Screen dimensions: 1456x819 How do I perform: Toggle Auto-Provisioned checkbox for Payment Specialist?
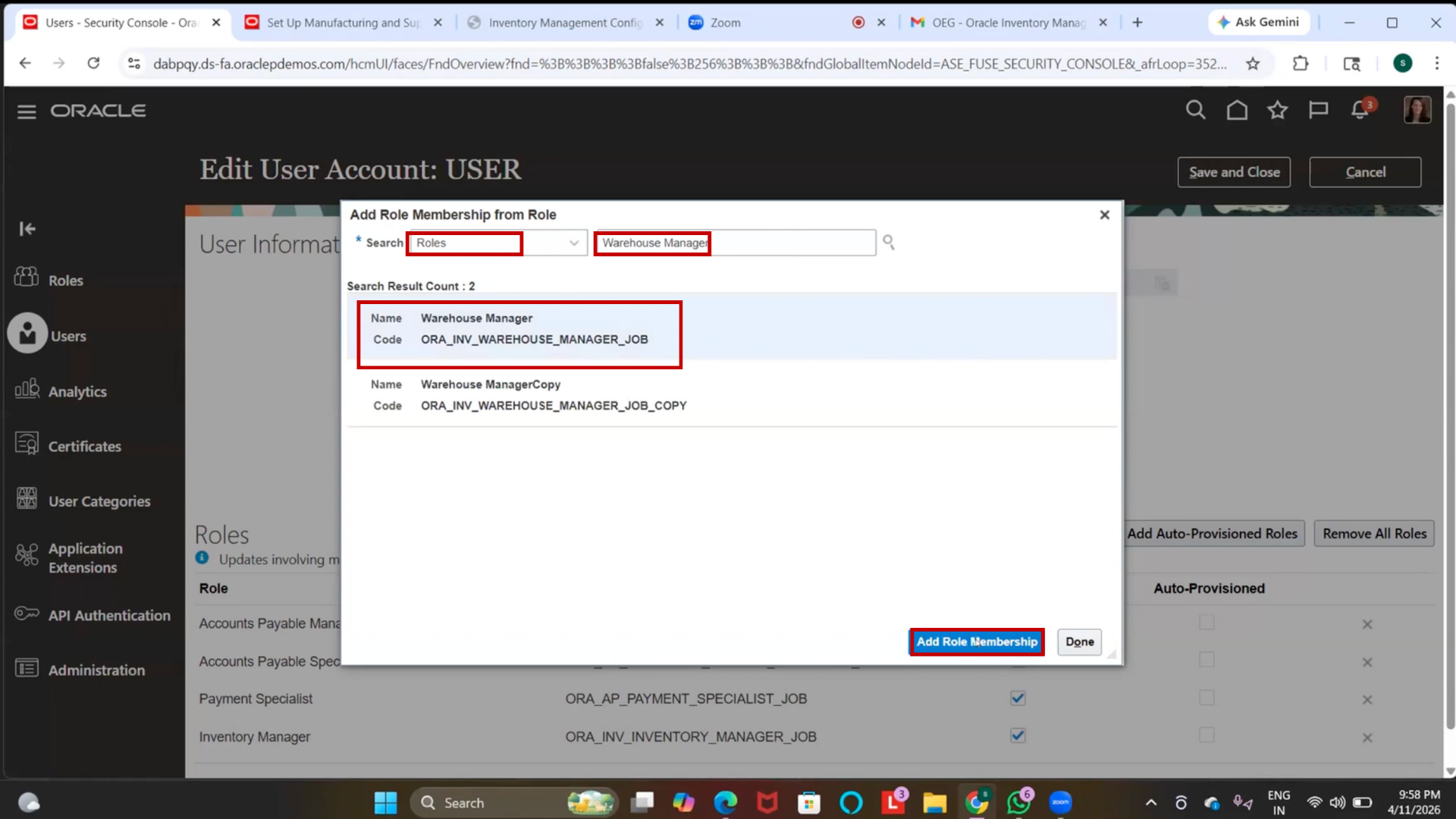pyautogui.click(x=1207, y=698)
